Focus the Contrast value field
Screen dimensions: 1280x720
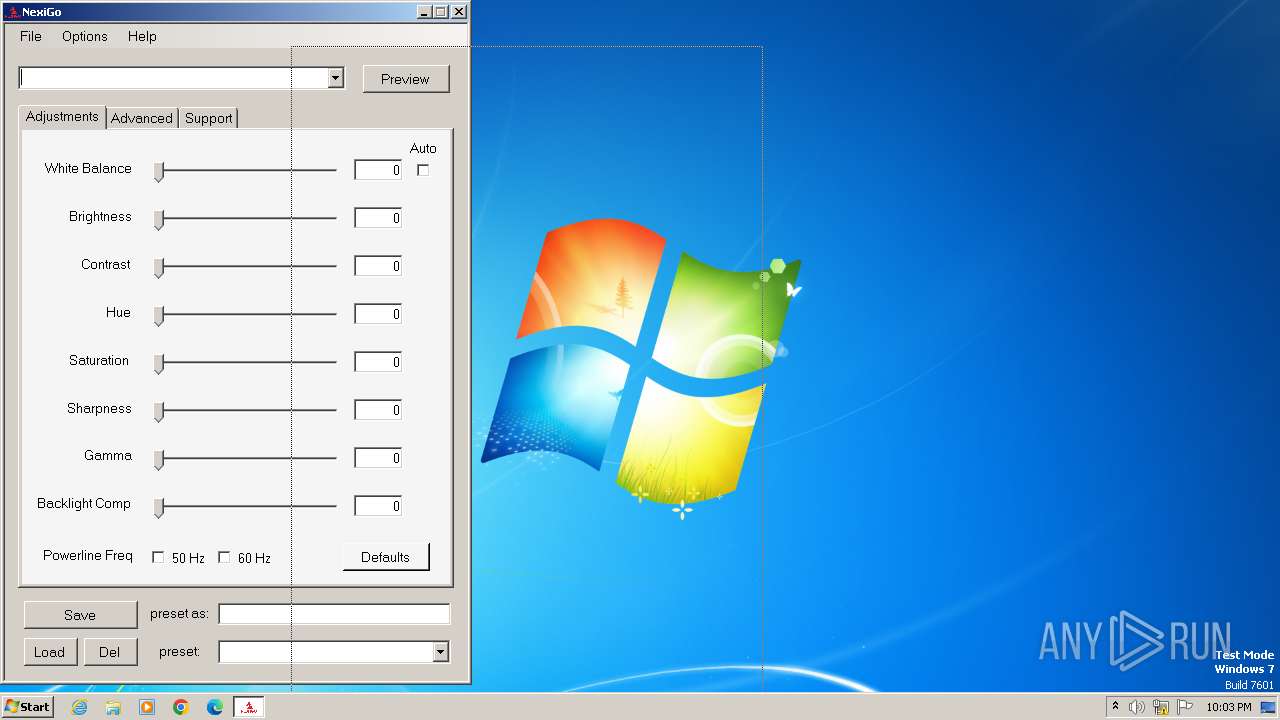click(x=378, y=266)
